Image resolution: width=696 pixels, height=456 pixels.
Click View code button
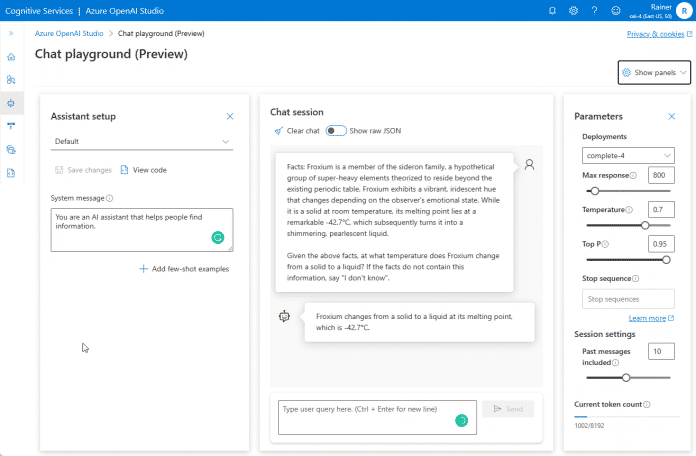tap(143, 170)
